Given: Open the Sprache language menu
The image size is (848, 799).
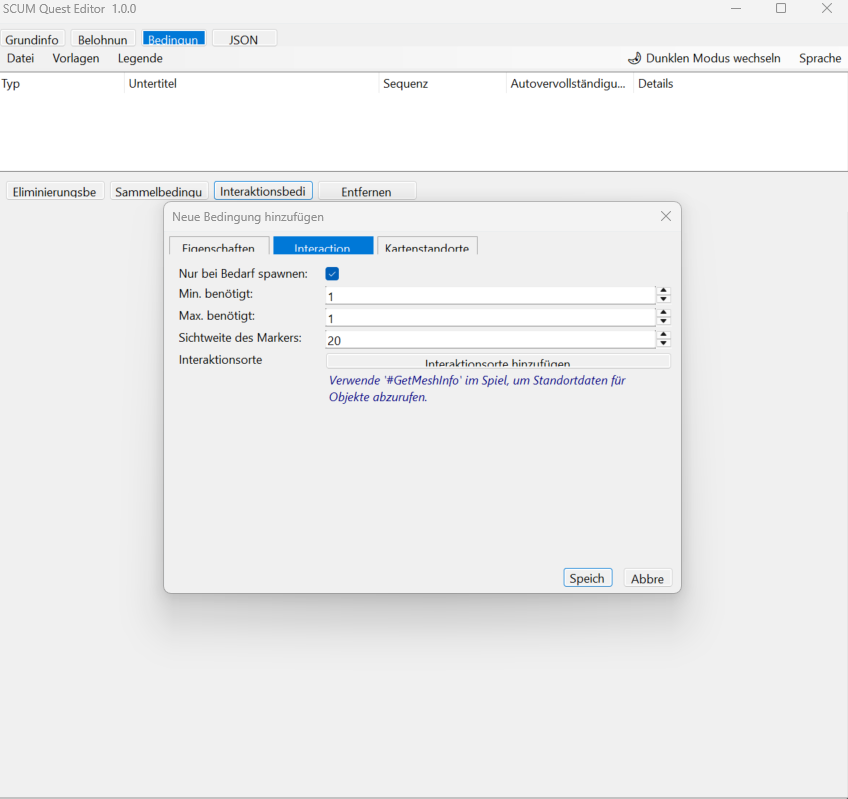Looking at the screenshot, I should 819,58.
